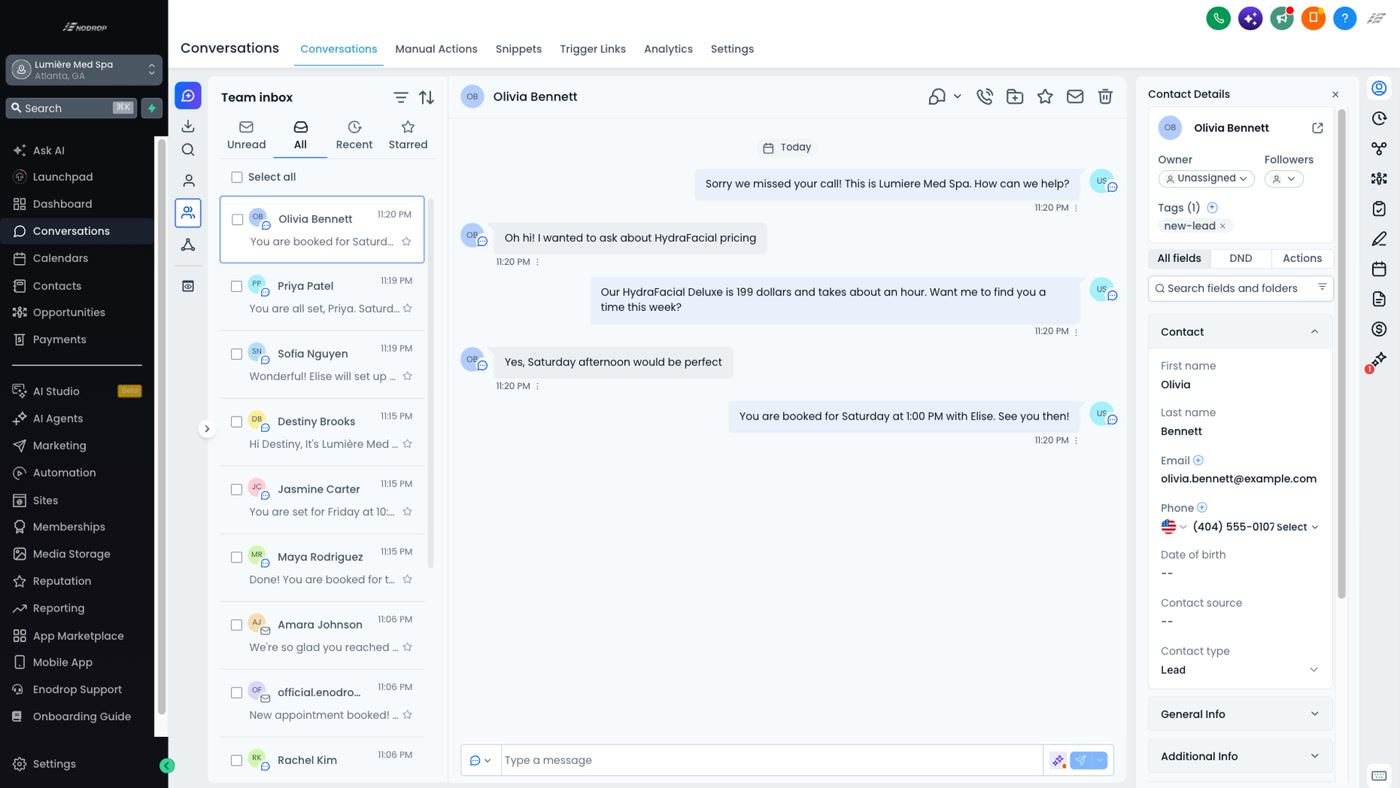Star the Priya Patel conversation

click(x=407, y=309)
